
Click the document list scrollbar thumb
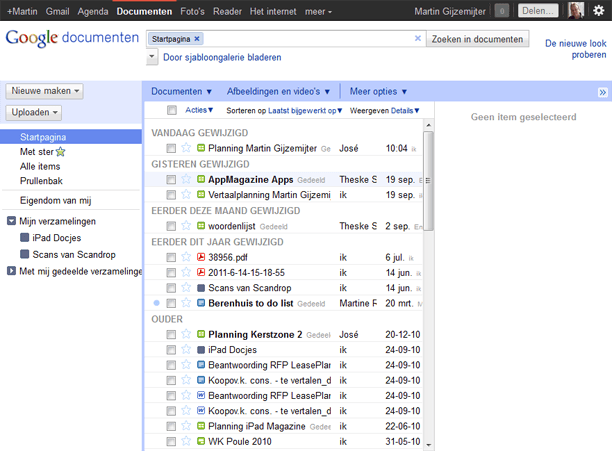[429, 181]
